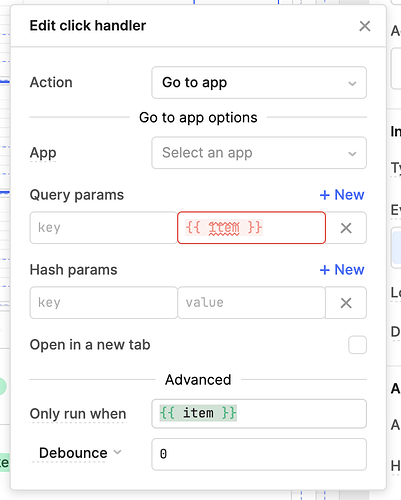Expand the Select an app dropdown
The image size is (401, 500).
(259, 153)
